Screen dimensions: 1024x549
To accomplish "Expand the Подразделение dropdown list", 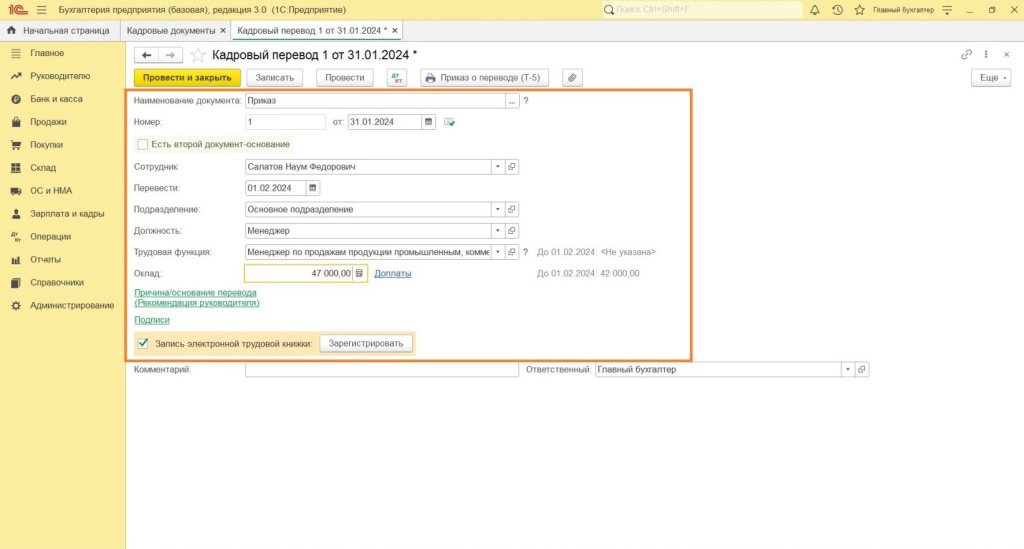I will point(497,209).
